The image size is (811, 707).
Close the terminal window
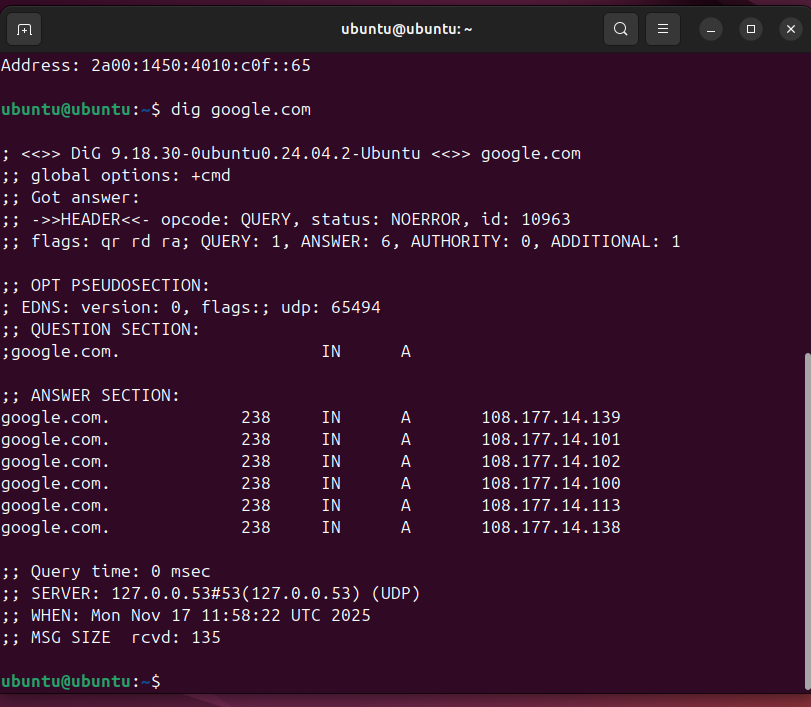coord(790,29)
